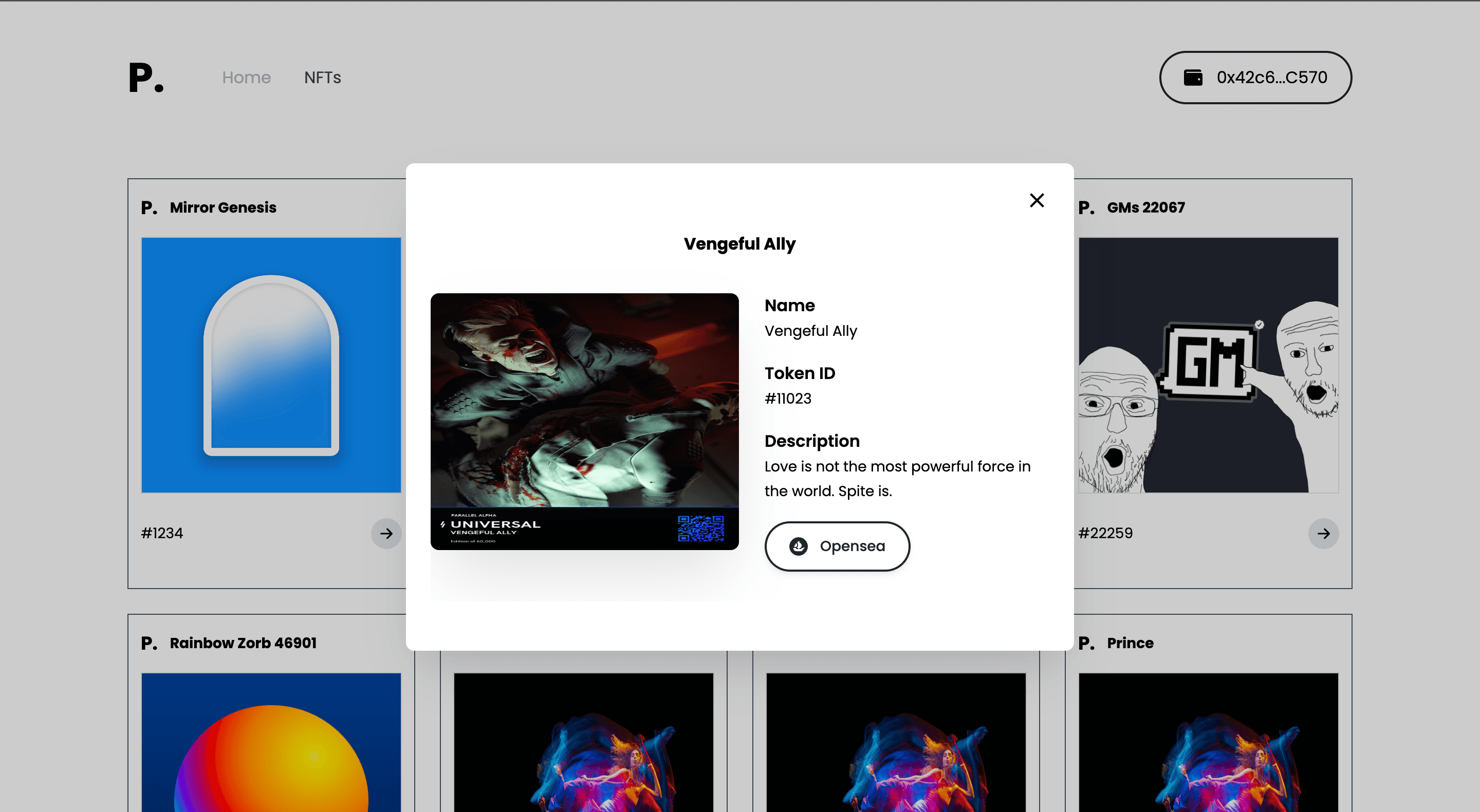Click the 'Token ID' field label
The image size is (1480, 812).
pyautogui.click(x=800, y=373)
